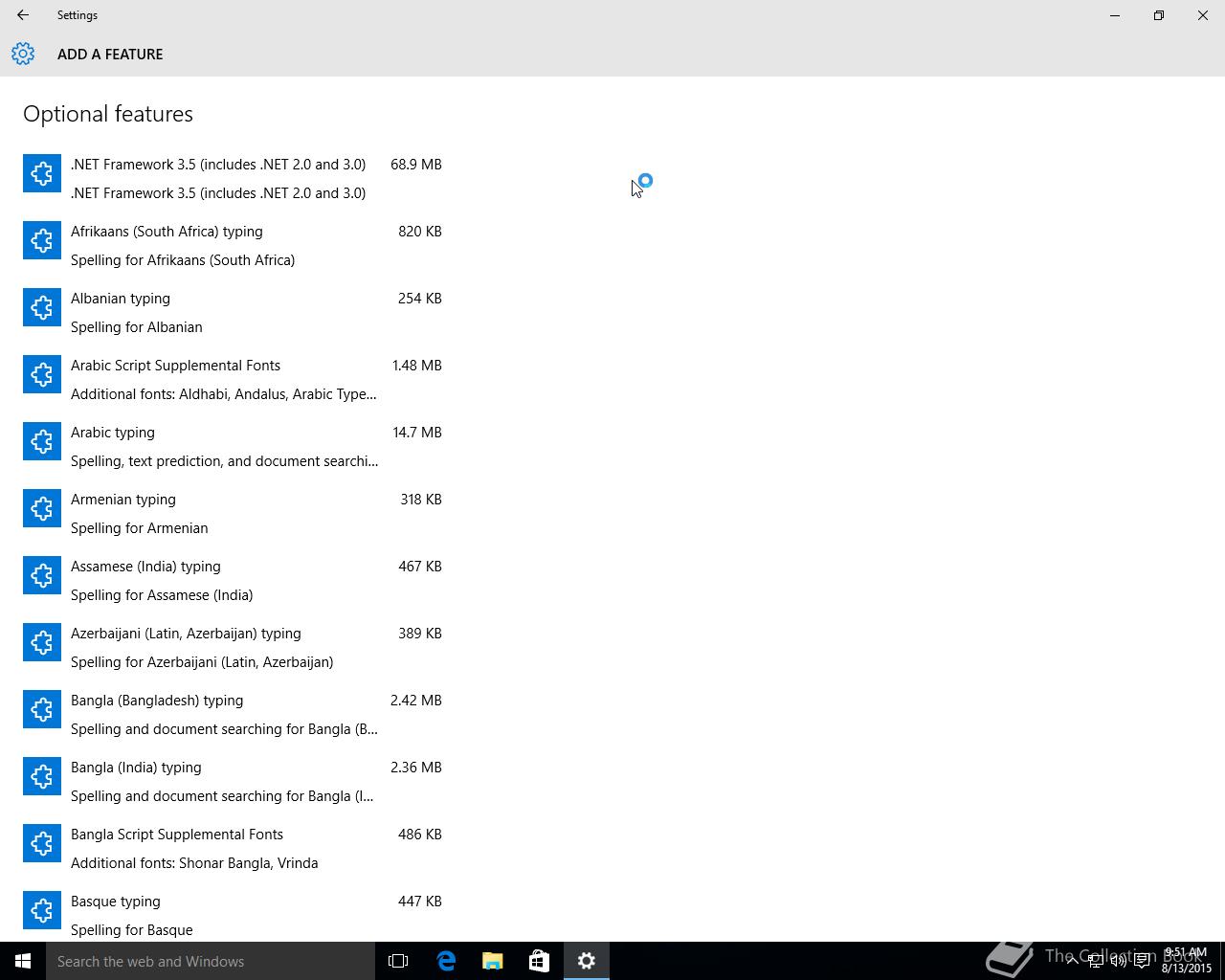The height and width of the screenshot is (980, 1225).
Task: Click 'Spelling for Afrikaans (South Africa)' description
Action: [x=183, y=260]
